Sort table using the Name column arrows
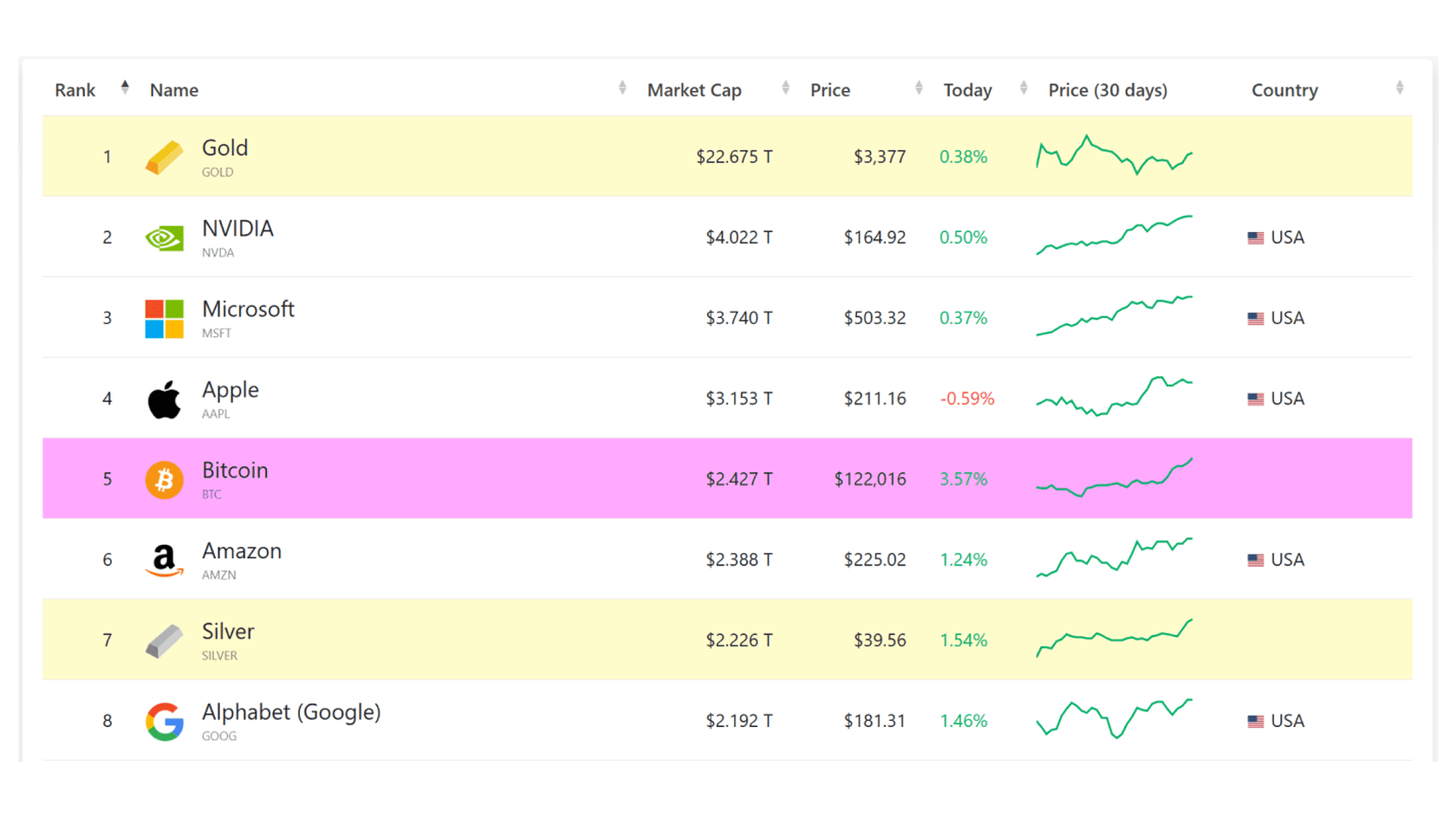1456x818 pixels. [x=622, y=88]
